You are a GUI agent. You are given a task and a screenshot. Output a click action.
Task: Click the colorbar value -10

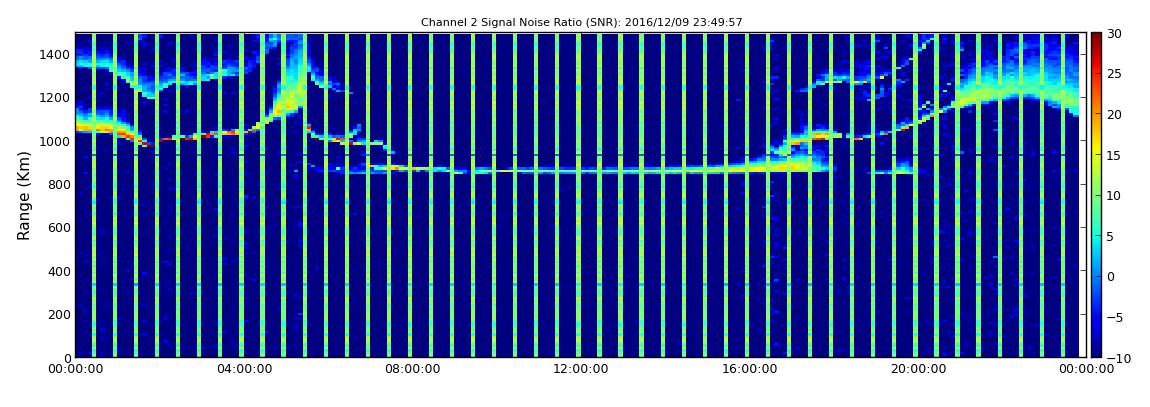point(1117,358)
